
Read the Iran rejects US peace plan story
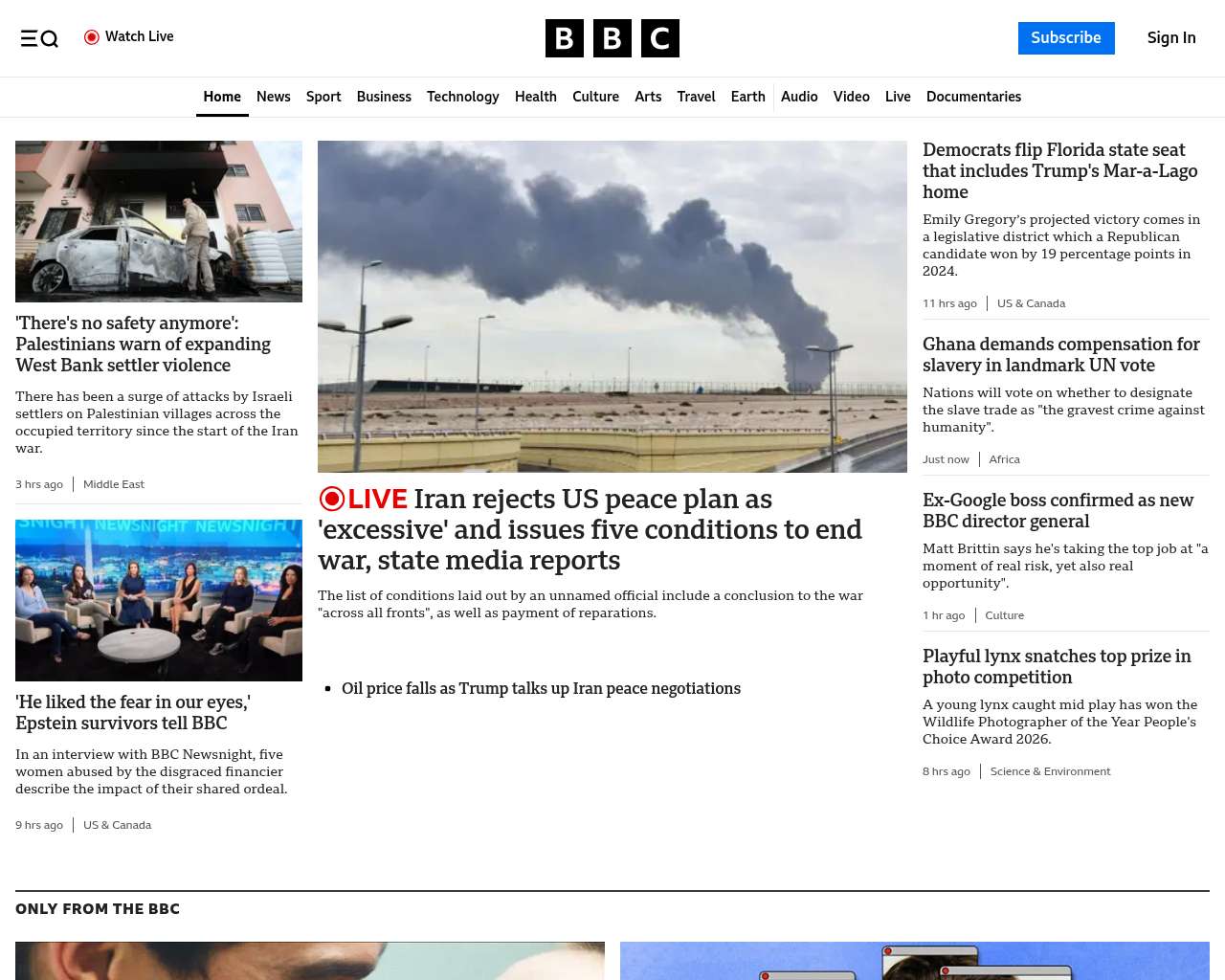(590, 529)
